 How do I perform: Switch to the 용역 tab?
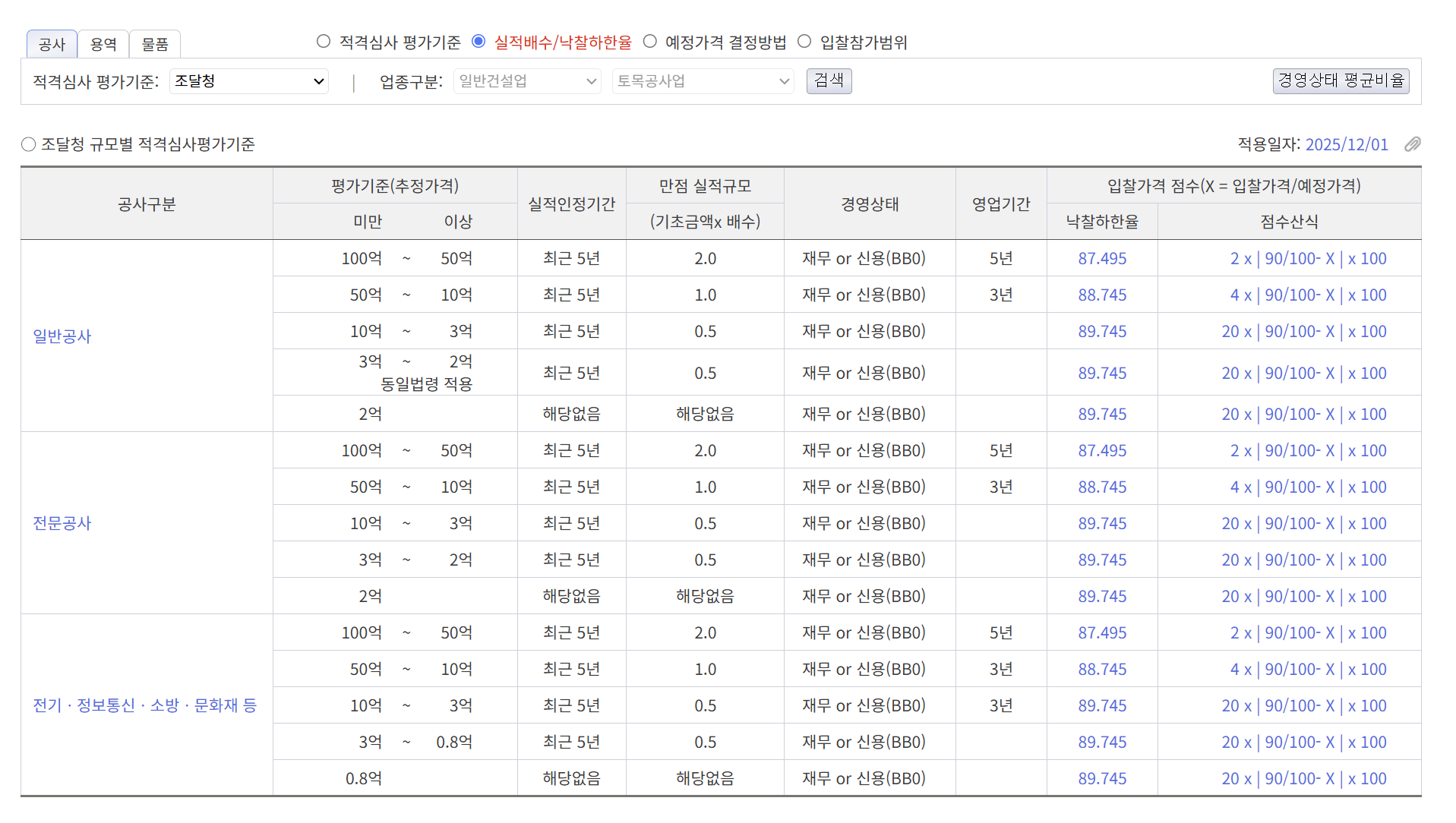[103, 44]
